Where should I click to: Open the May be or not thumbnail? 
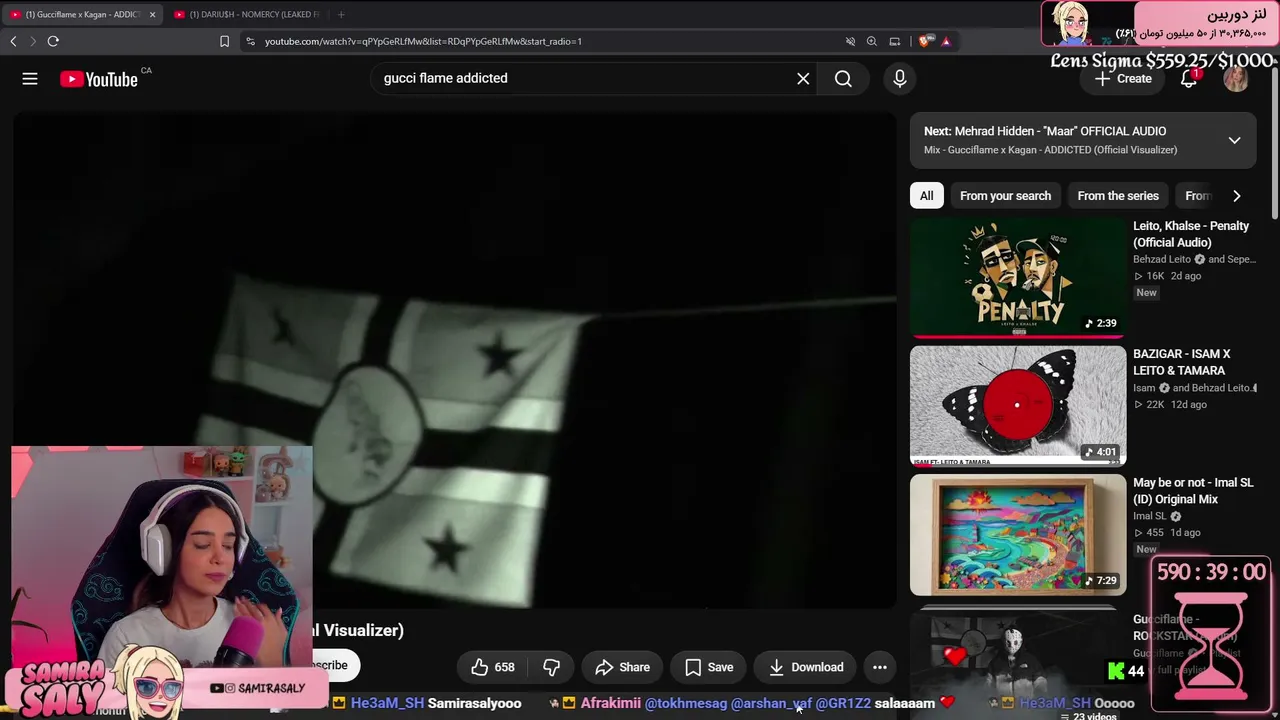coord(1018,534)
